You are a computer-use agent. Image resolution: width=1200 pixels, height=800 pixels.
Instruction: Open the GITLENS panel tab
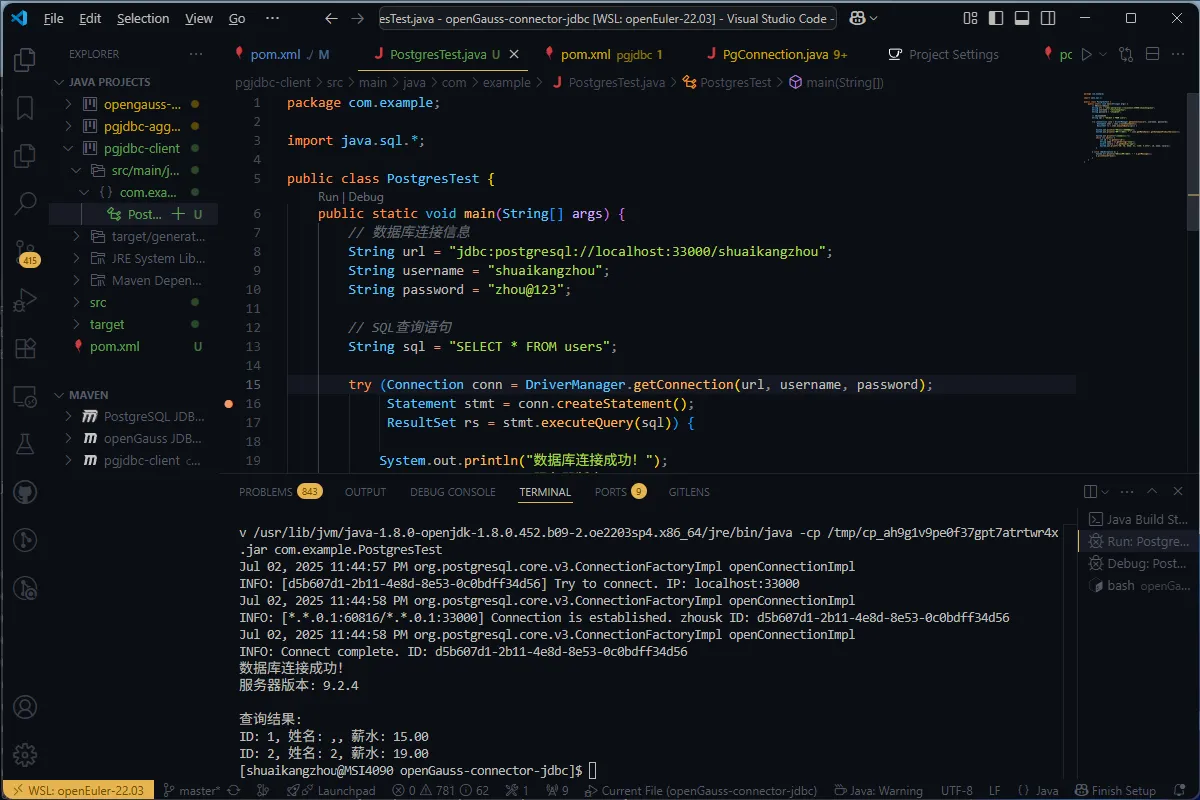click(x=689, y=491)
